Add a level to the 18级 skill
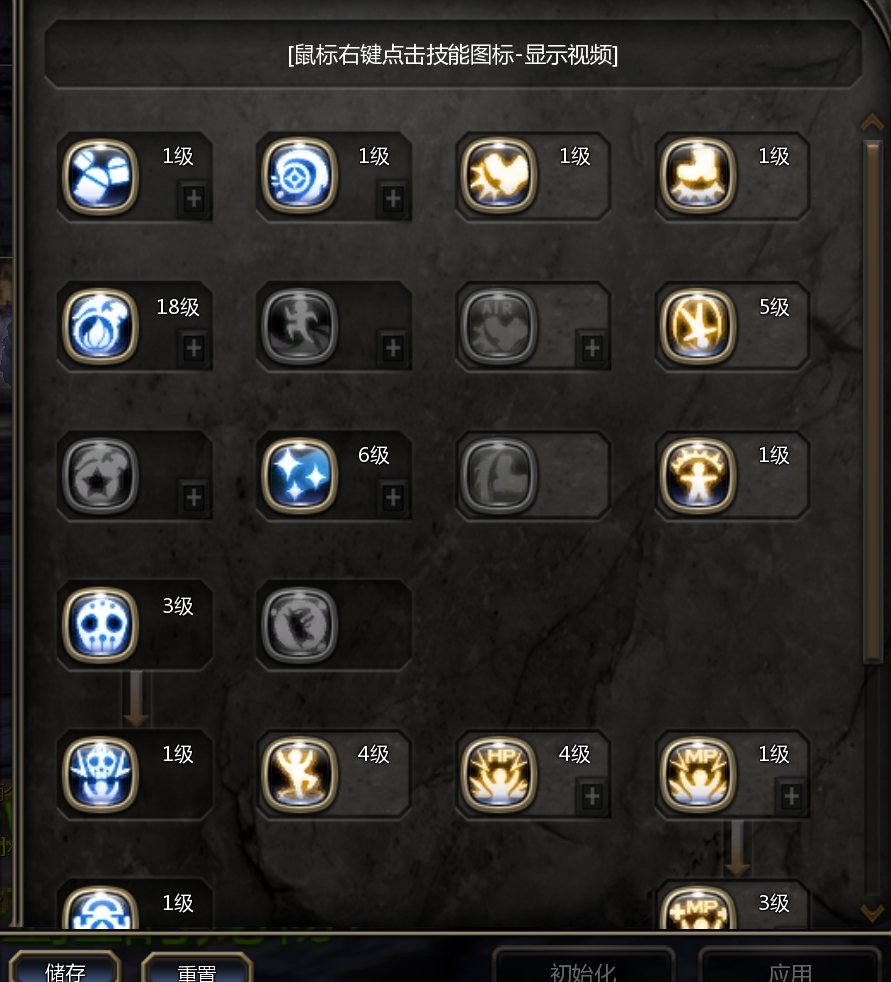This screenshot has width=891, height=982. (x=193, y=348)
